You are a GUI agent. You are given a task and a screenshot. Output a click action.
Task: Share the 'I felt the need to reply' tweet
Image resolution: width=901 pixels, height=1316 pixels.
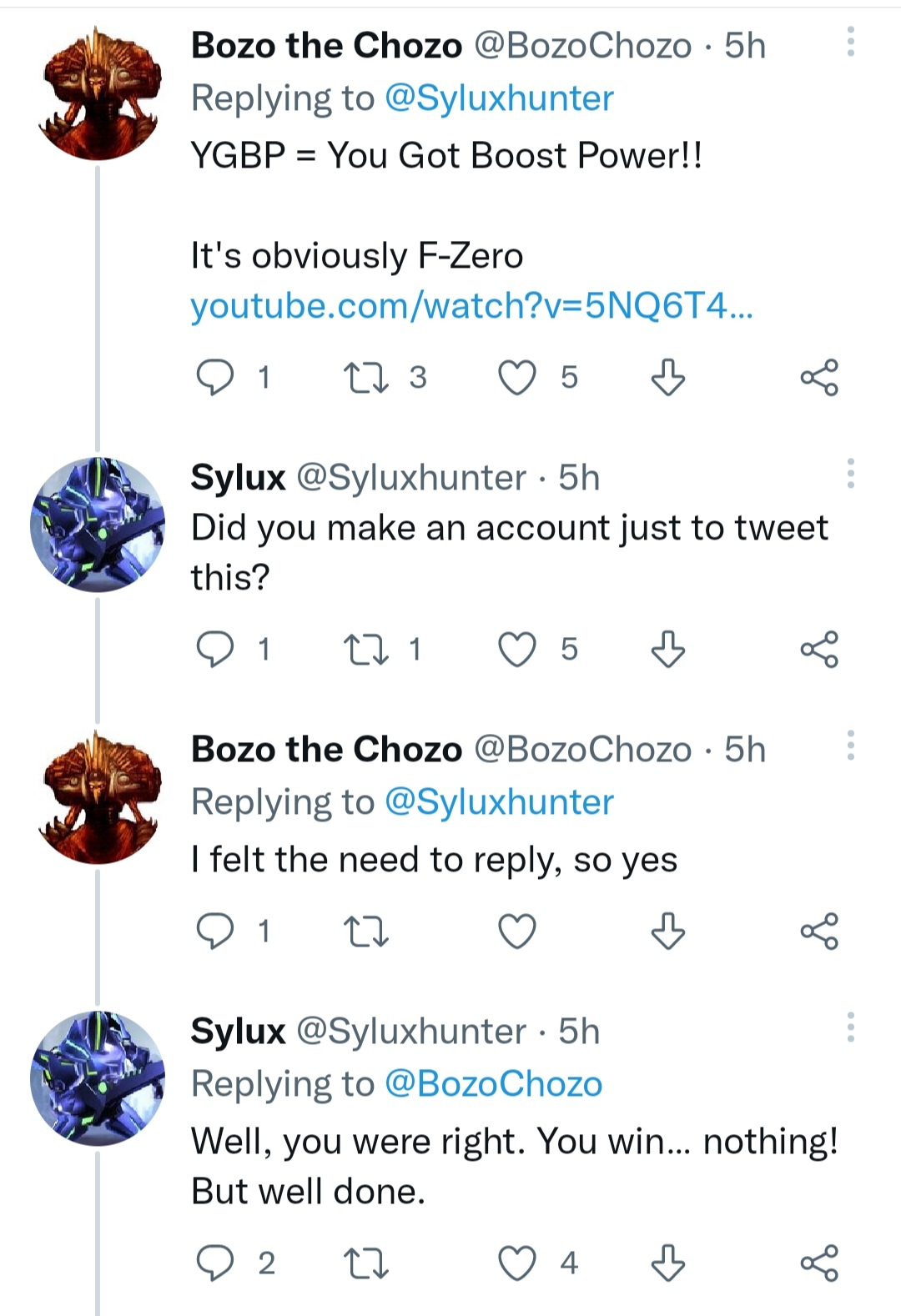point(818,932)
